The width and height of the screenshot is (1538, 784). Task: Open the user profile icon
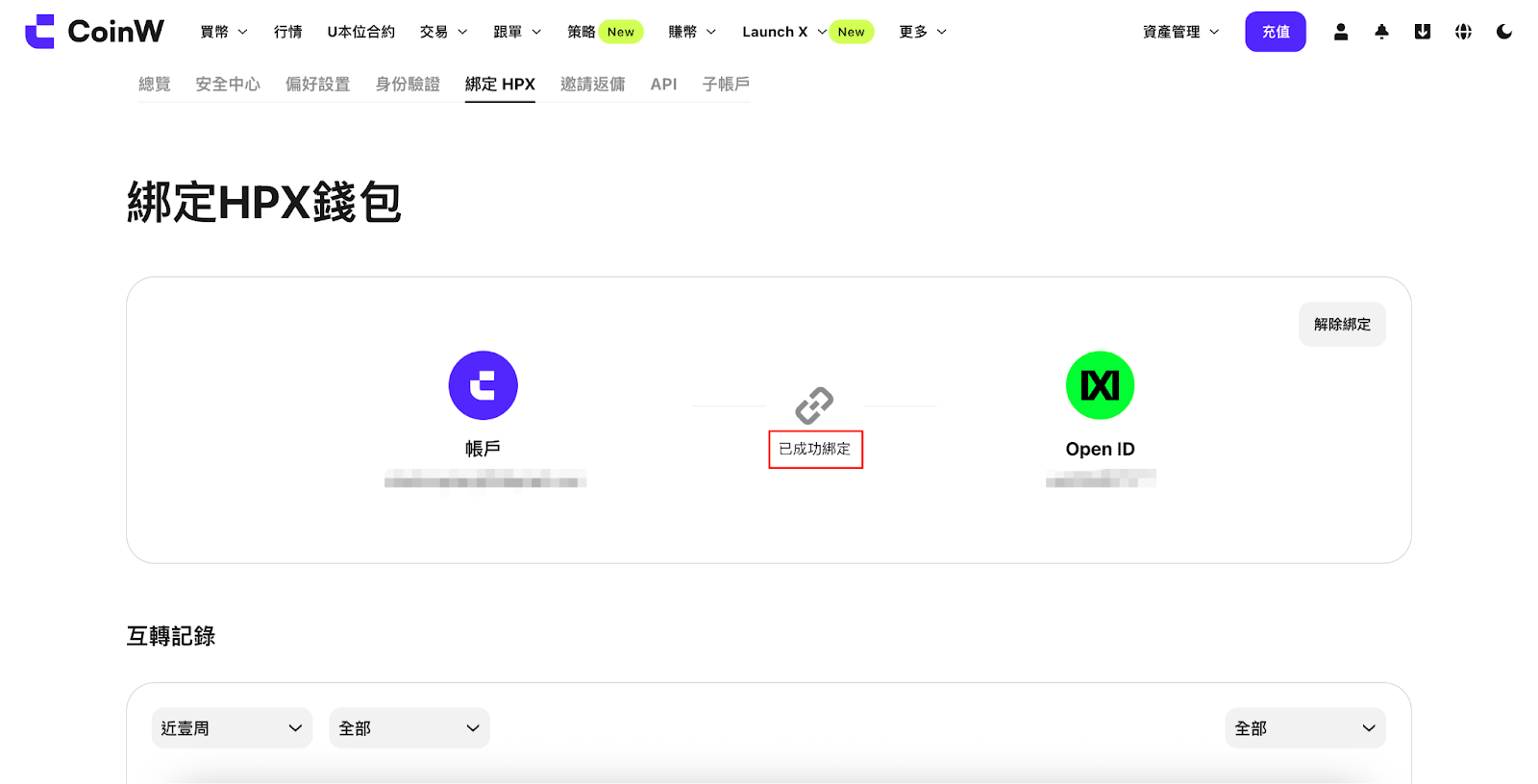pos(1341,32)
